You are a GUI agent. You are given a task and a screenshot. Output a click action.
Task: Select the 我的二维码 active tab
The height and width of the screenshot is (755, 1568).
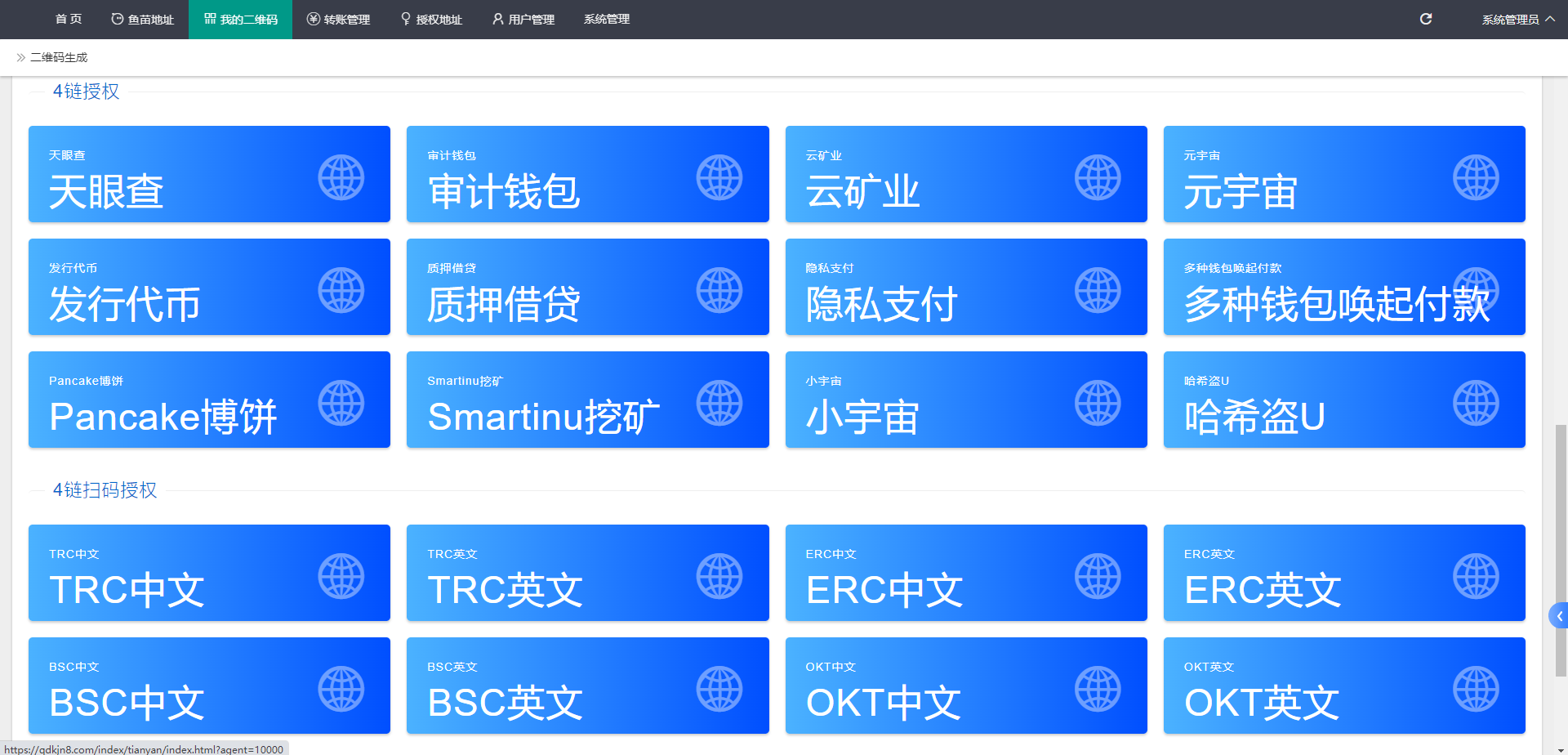tap(240, 20)
